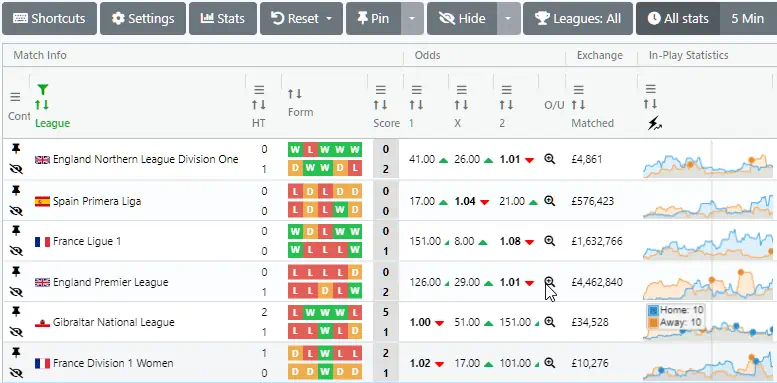This screenshot has height=383, width=777.
Task: Hide the Gibraltar National League match
Action: (x=16, y=332)
